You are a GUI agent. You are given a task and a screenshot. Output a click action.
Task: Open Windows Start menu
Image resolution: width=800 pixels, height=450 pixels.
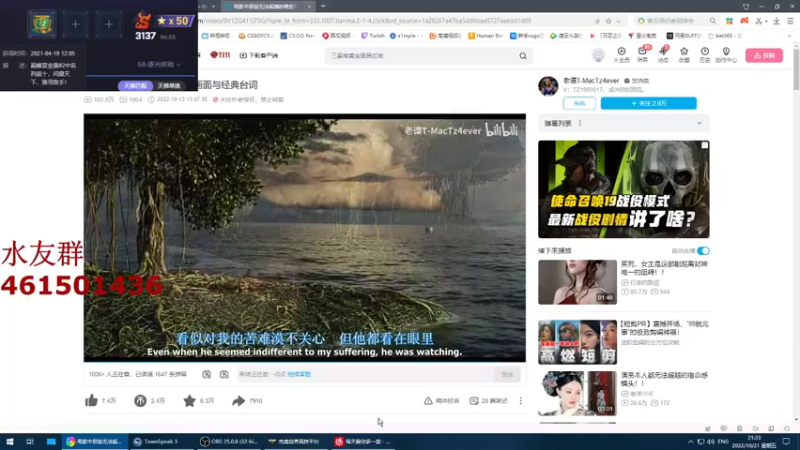(9, 441)
